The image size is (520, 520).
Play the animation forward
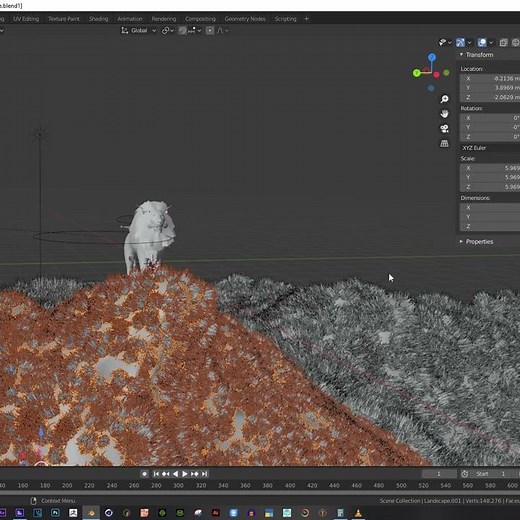pos(185,474)
